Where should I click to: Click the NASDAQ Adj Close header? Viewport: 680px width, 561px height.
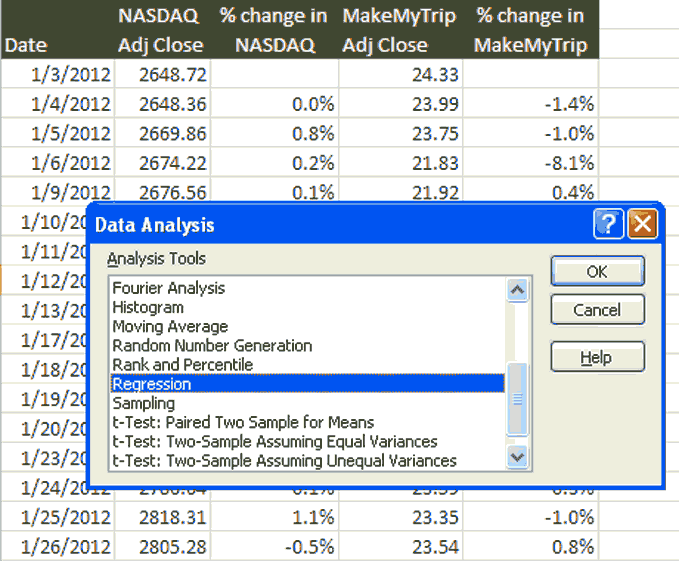coord(162,29)
